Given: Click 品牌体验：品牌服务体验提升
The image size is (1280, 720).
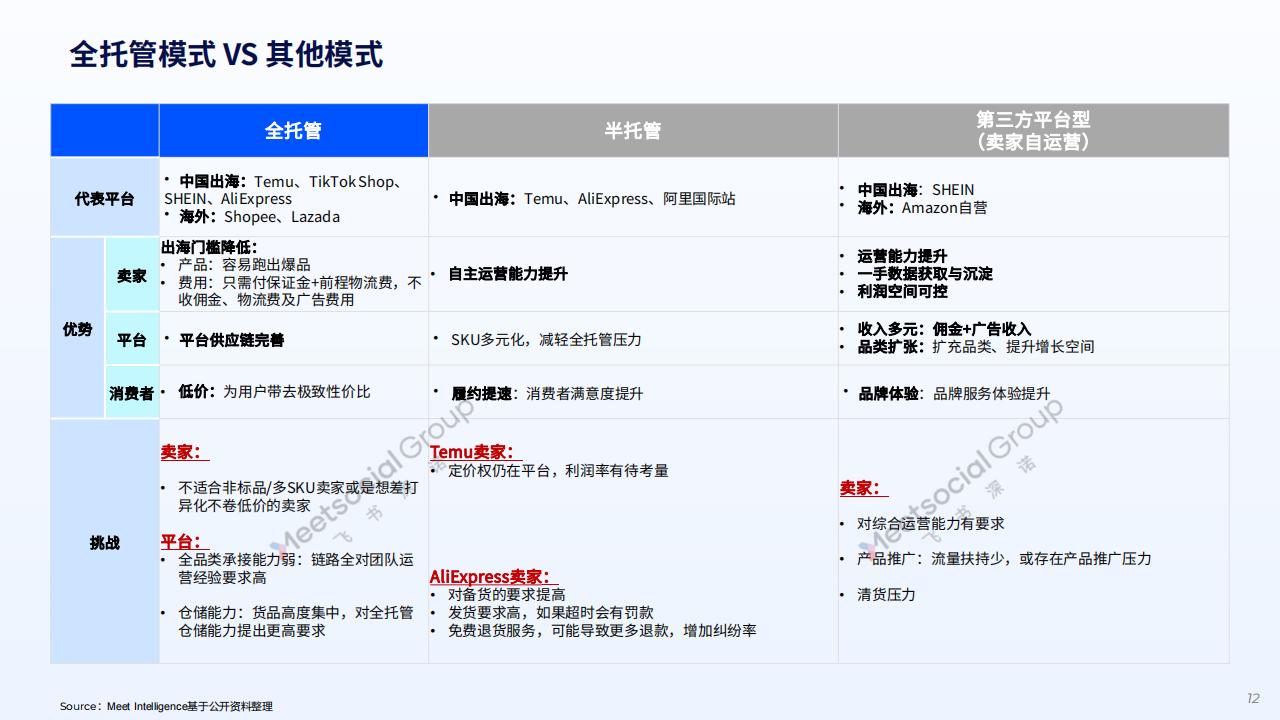Looking at the screenshot, I should 954,394.
